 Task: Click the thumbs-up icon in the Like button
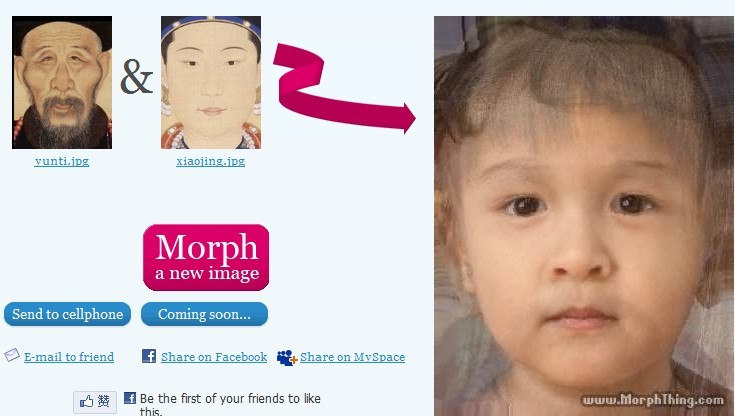(87, 401)
